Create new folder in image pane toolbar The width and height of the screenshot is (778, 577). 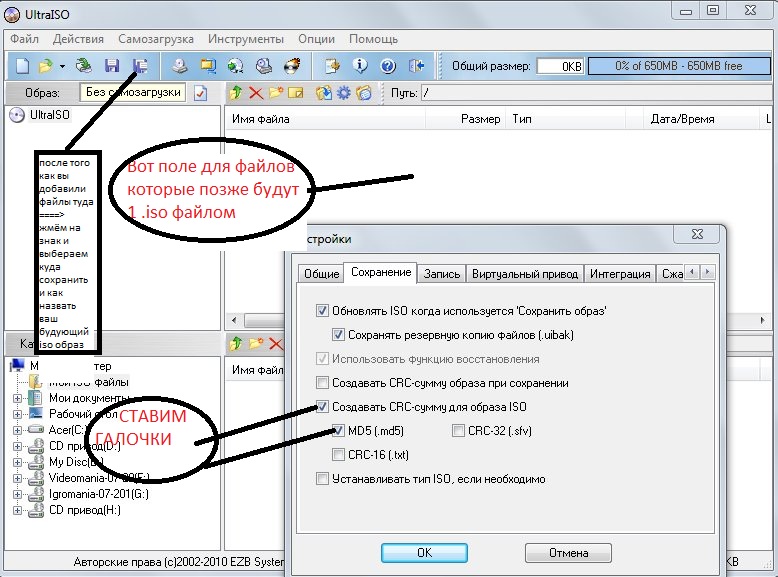276,93
